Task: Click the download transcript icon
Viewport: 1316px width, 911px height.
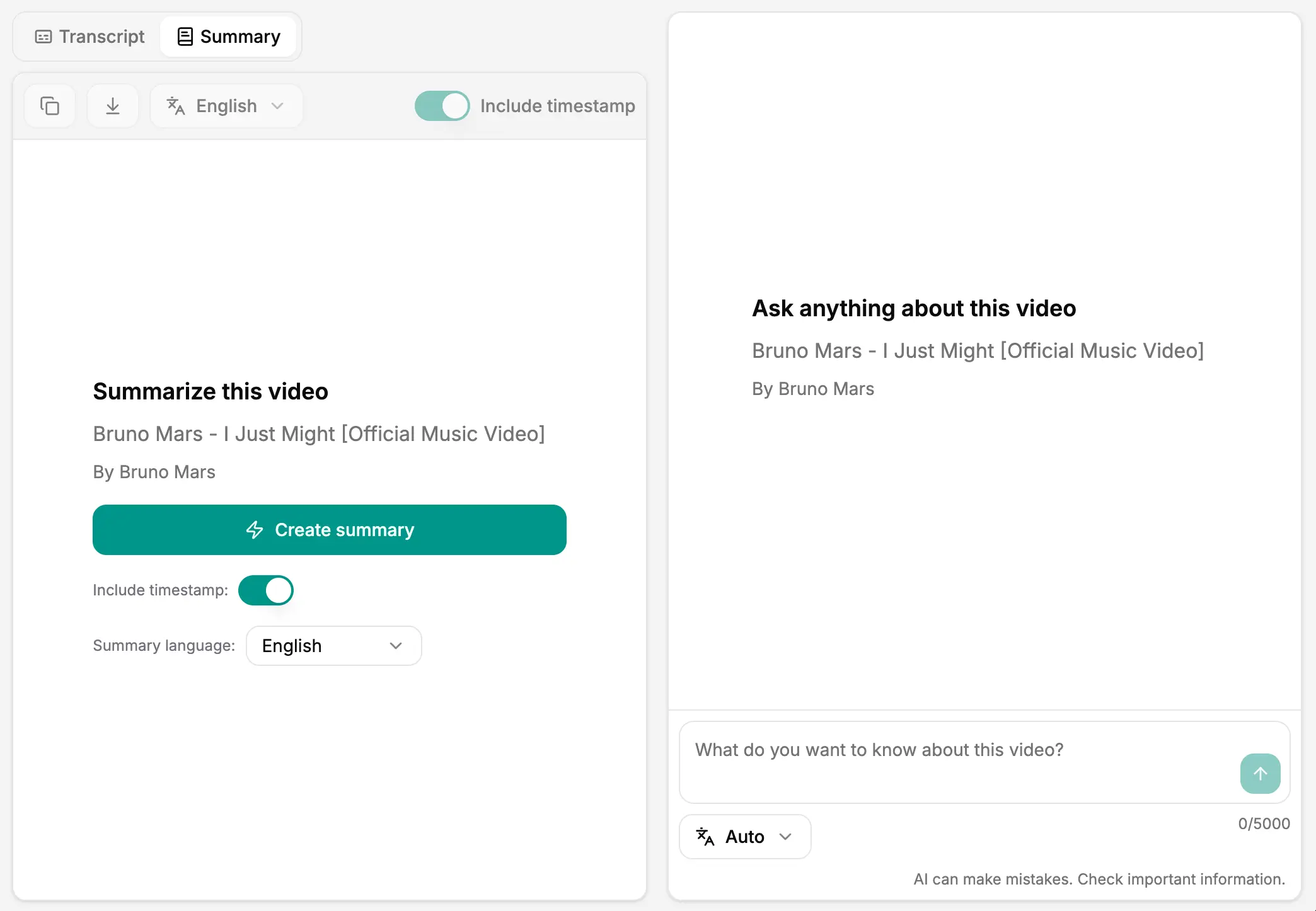Action: pyautogui.click(x=112, y=105)
